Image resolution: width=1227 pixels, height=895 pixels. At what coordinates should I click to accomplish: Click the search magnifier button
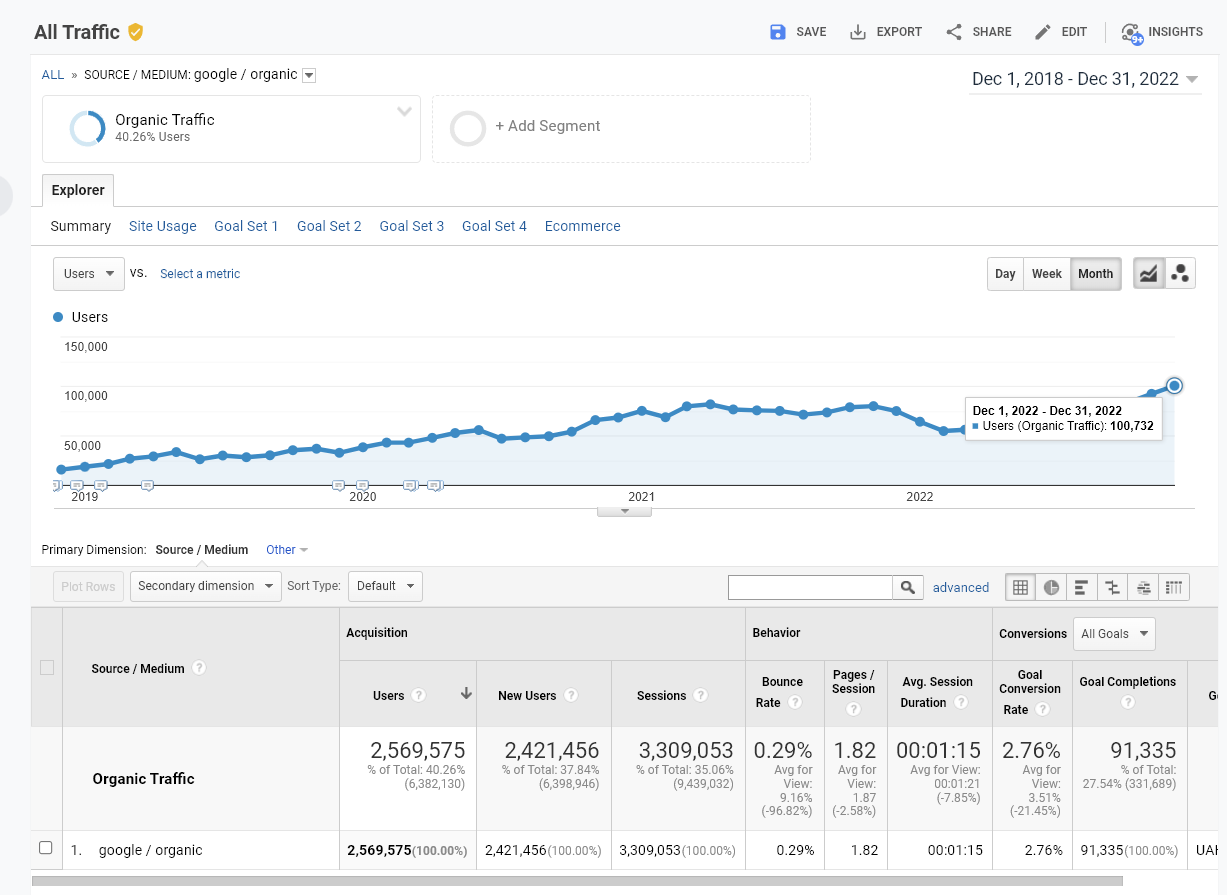[907, 588]
